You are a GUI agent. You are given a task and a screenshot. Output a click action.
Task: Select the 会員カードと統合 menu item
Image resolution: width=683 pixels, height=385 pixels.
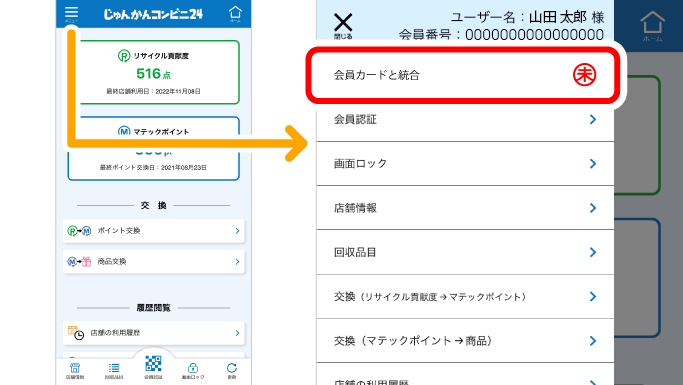[462, 75]
